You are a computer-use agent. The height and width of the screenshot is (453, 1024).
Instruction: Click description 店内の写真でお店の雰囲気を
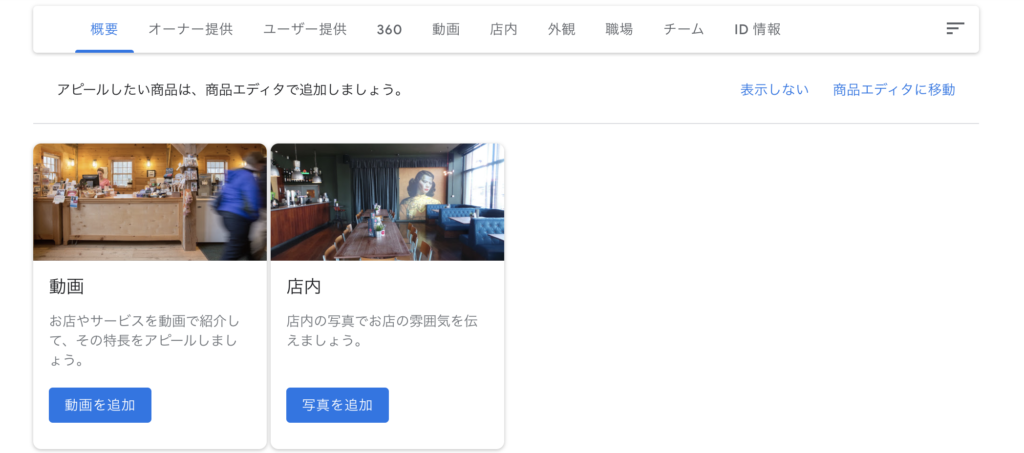point(384,331)
